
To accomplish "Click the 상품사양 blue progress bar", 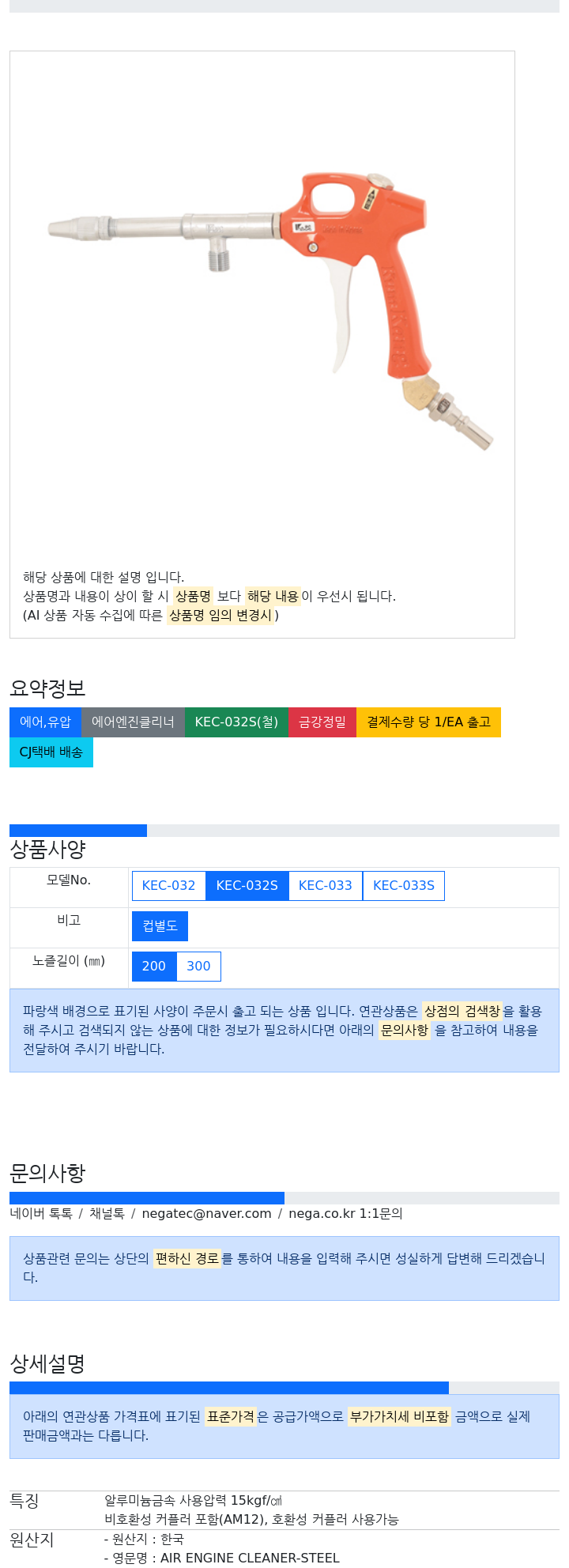I will 78,830.
